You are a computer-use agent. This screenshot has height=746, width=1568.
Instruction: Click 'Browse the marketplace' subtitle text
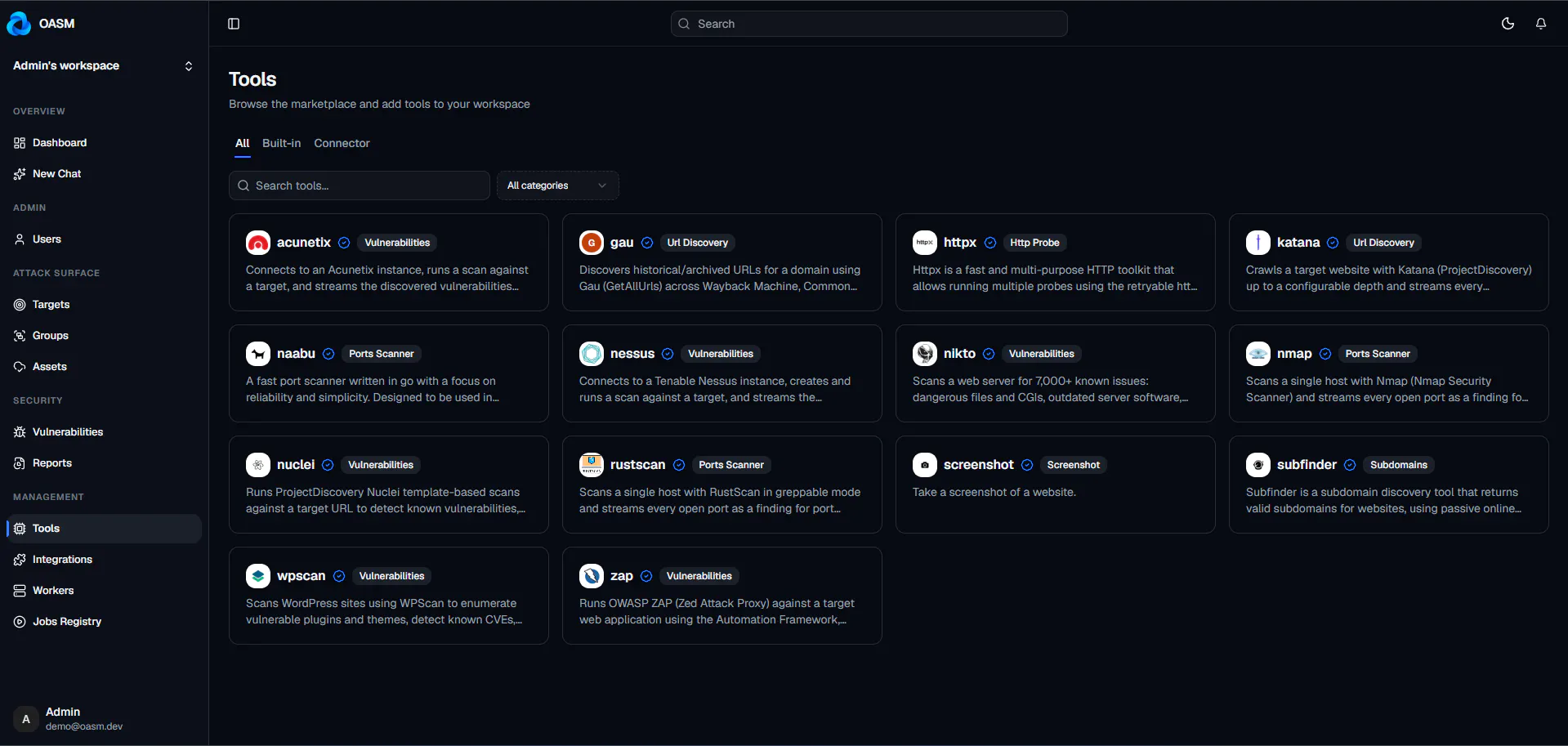tap(379, 104)
